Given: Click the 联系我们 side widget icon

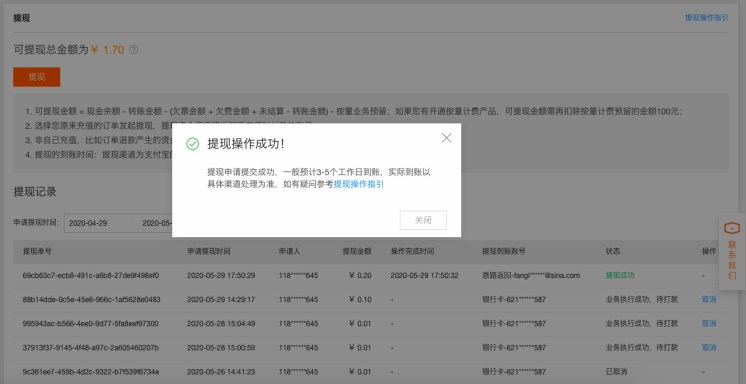Looking at the screenshot, I should (732, 228).
